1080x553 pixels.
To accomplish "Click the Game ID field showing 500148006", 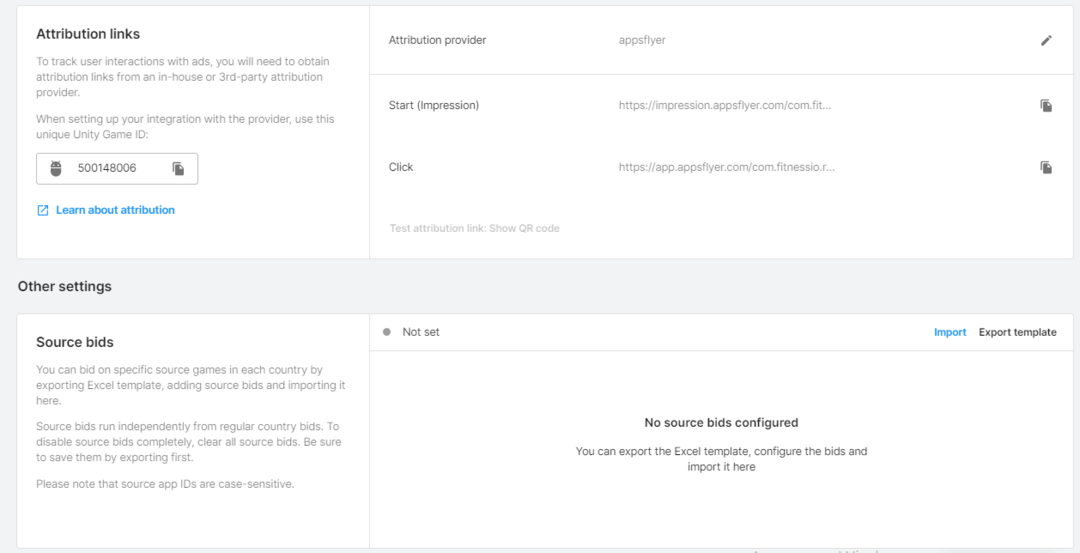I will tap(107, 169).
